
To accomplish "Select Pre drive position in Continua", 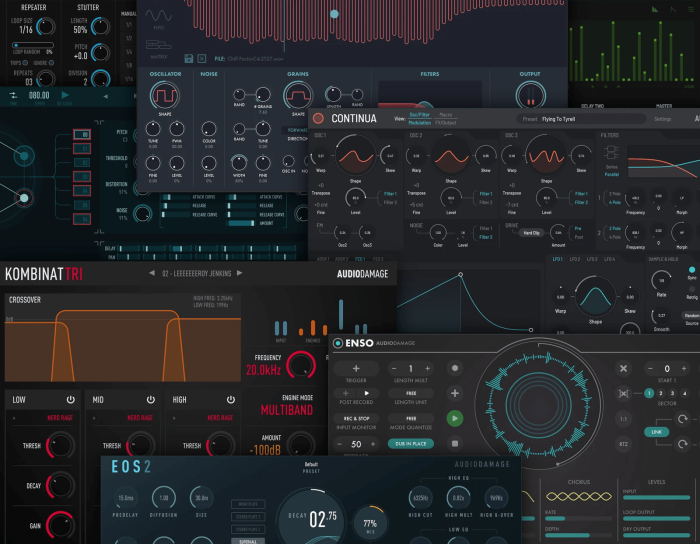I will (578, 228).
